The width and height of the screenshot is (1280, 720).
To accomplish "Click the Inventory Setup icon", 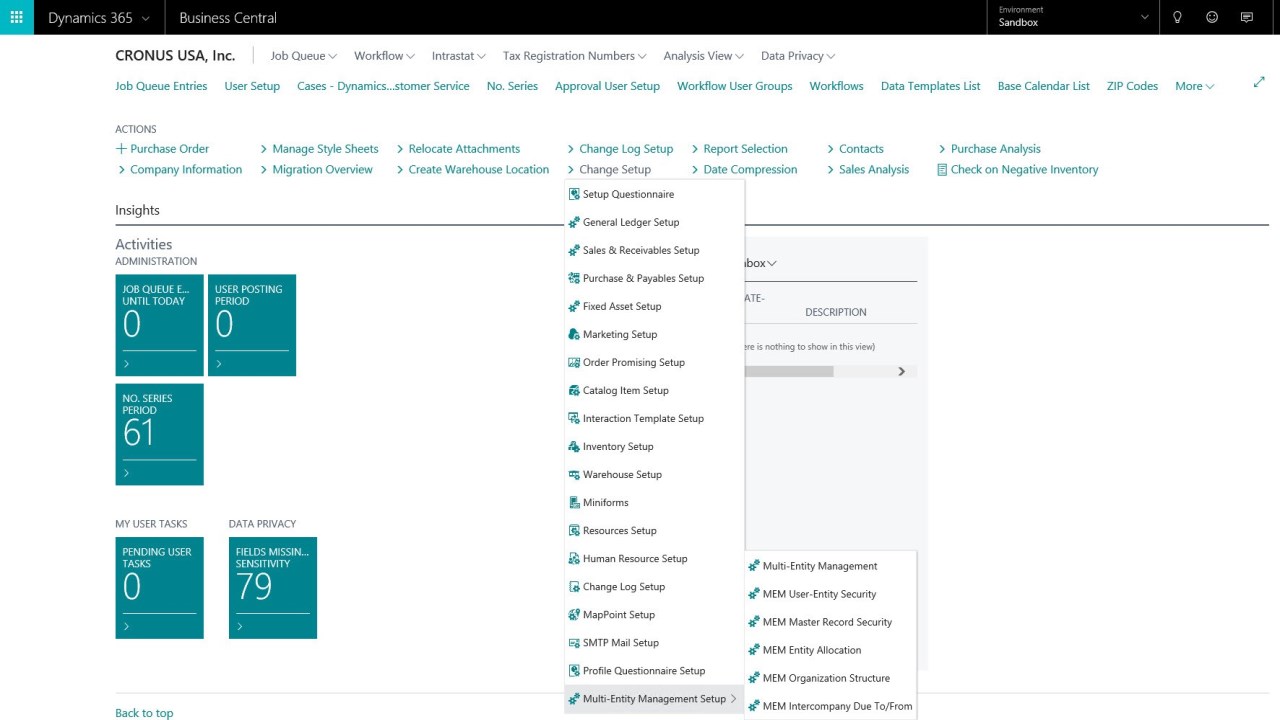I will coord(574,446).
